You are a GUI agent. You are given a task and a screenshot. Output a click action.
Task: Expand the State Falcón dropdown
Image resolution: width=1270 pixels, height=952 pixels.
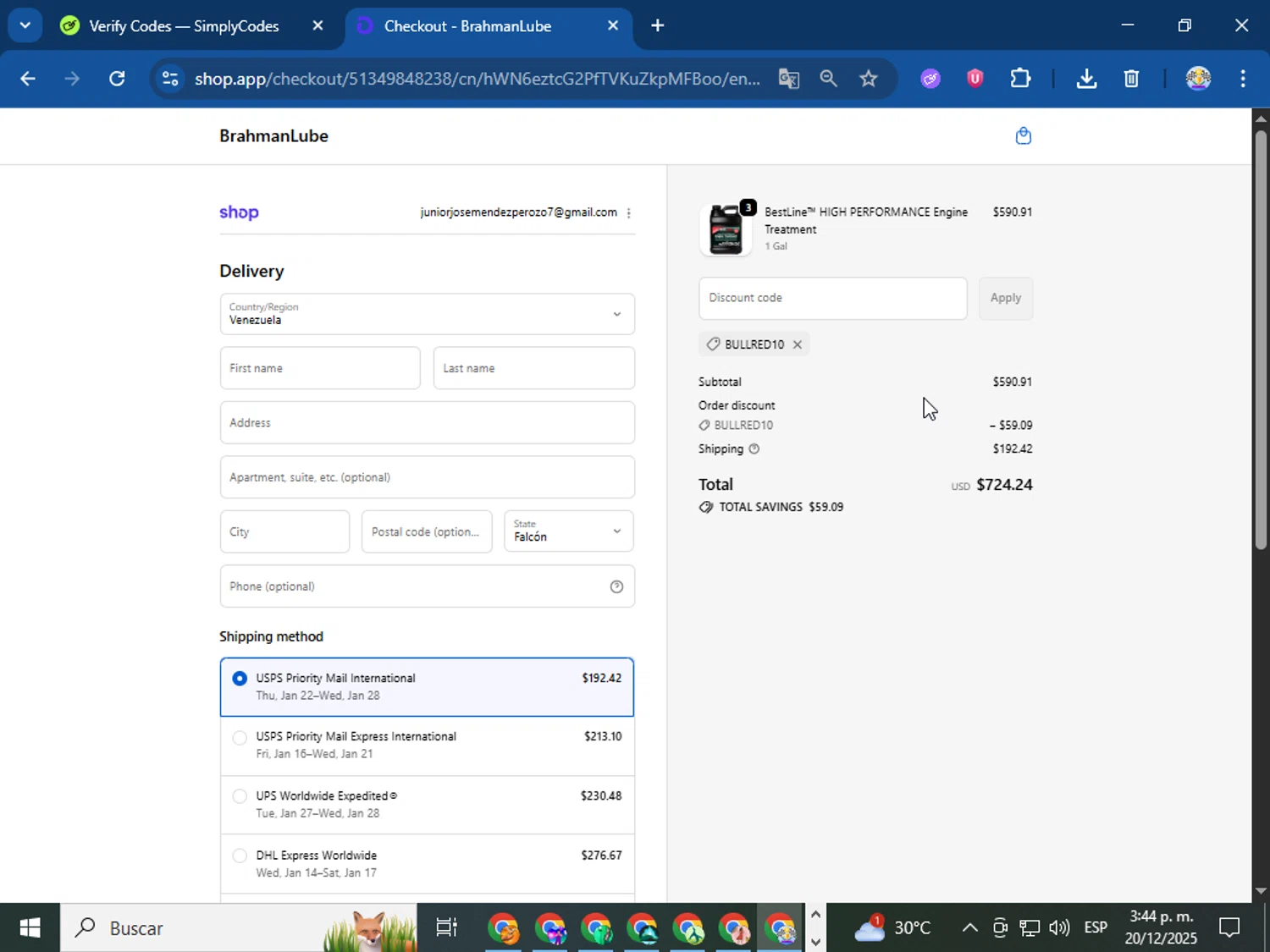569,531
